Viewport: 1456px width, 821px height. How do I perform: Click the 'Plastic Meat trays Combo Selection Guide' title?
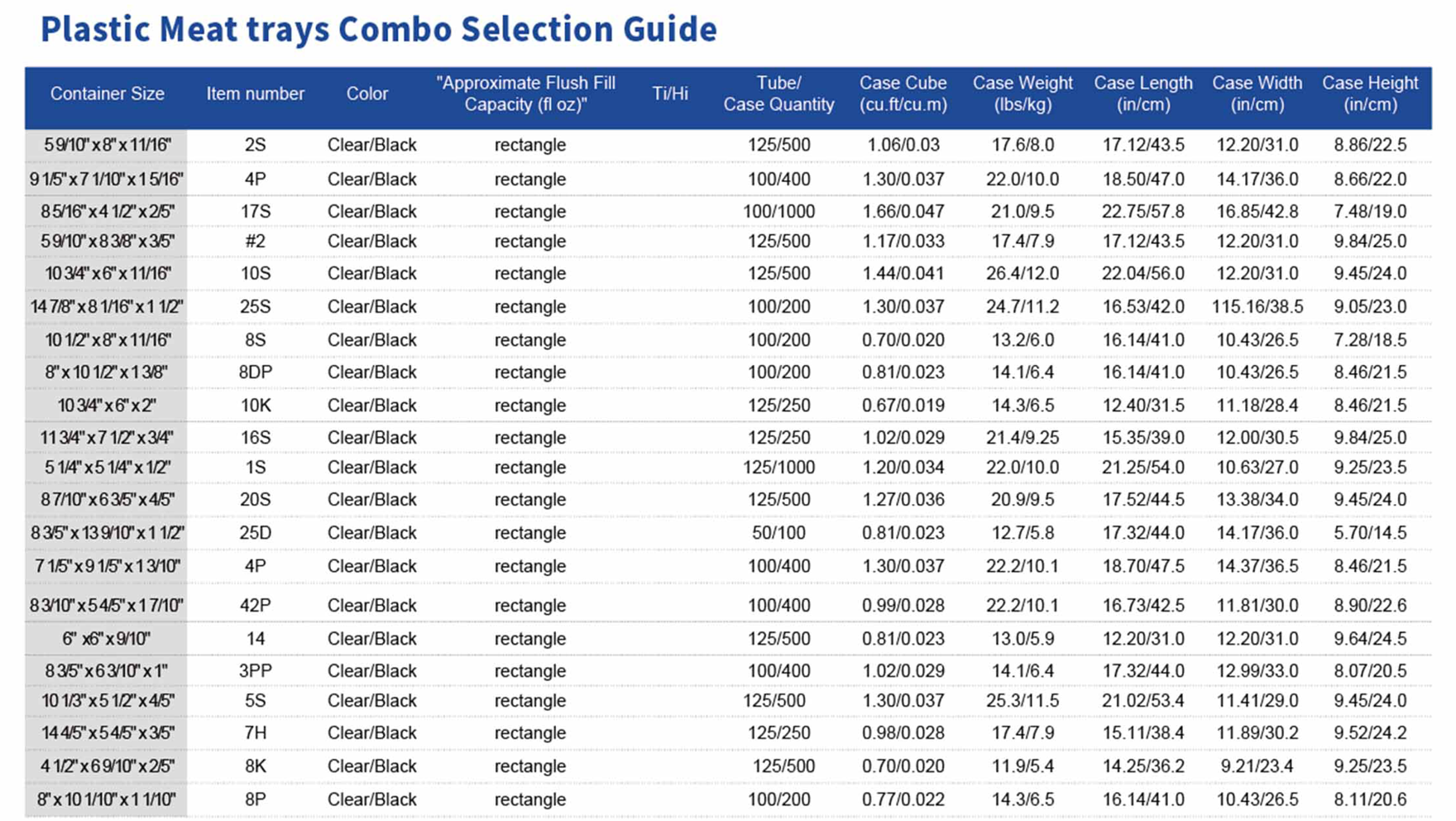pos(378,30)
